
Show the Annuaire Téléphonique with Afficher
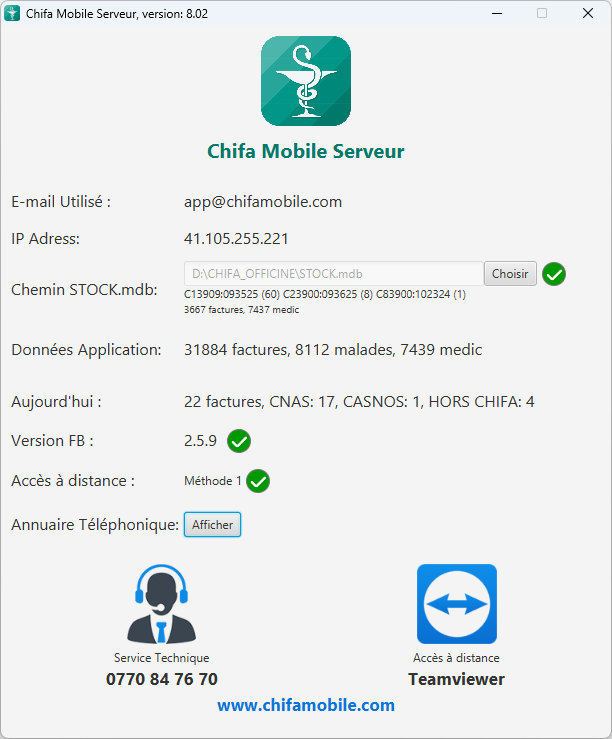click(x=212, y=525)
